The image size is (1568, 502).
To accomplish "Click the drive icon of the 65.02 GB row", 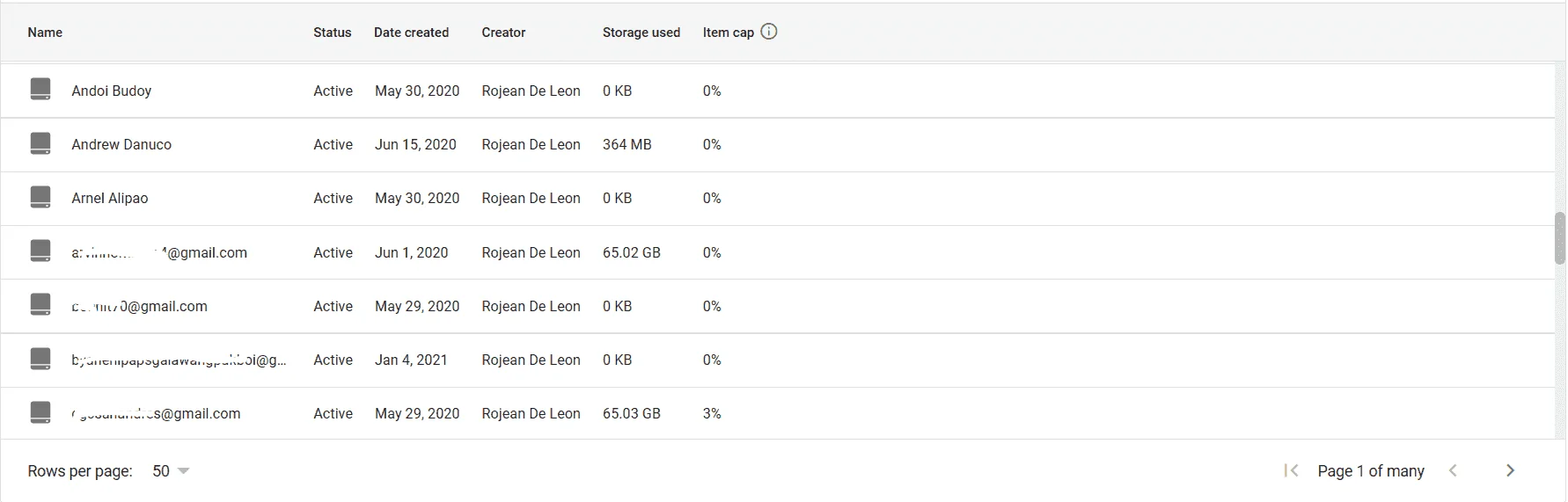I will pyautogui.click(x=40, y=251).
